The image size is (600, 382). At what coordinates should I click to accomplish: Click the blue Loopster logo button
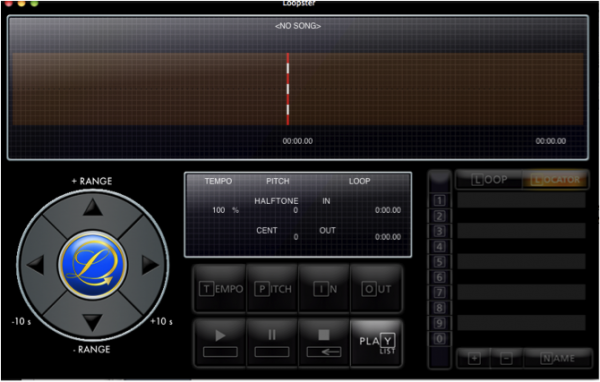point(93,265)
